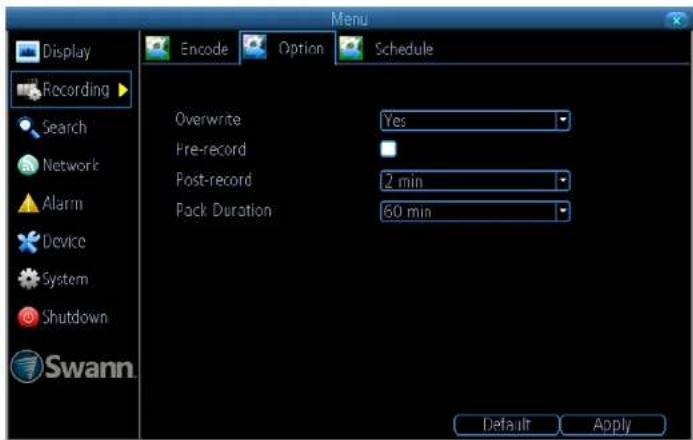The image size is (693, 440).
Task: Click the green Network signal icon
Action: pos(28,165)
